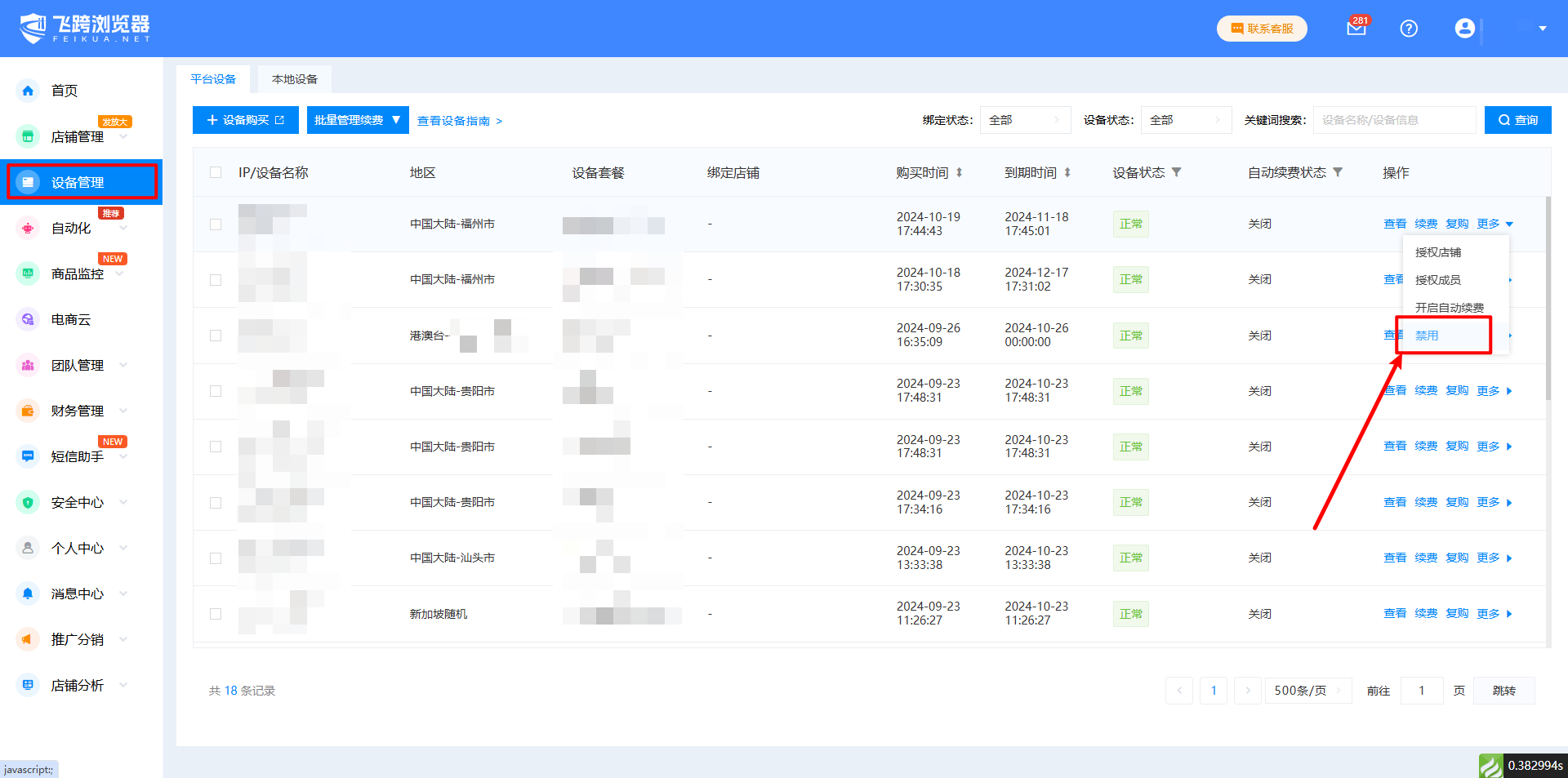Image resolution: width=1568 pixels, height=778 pixels.
Task: Open the 查看设备指南 link
Action: click(x=459, y=121)
